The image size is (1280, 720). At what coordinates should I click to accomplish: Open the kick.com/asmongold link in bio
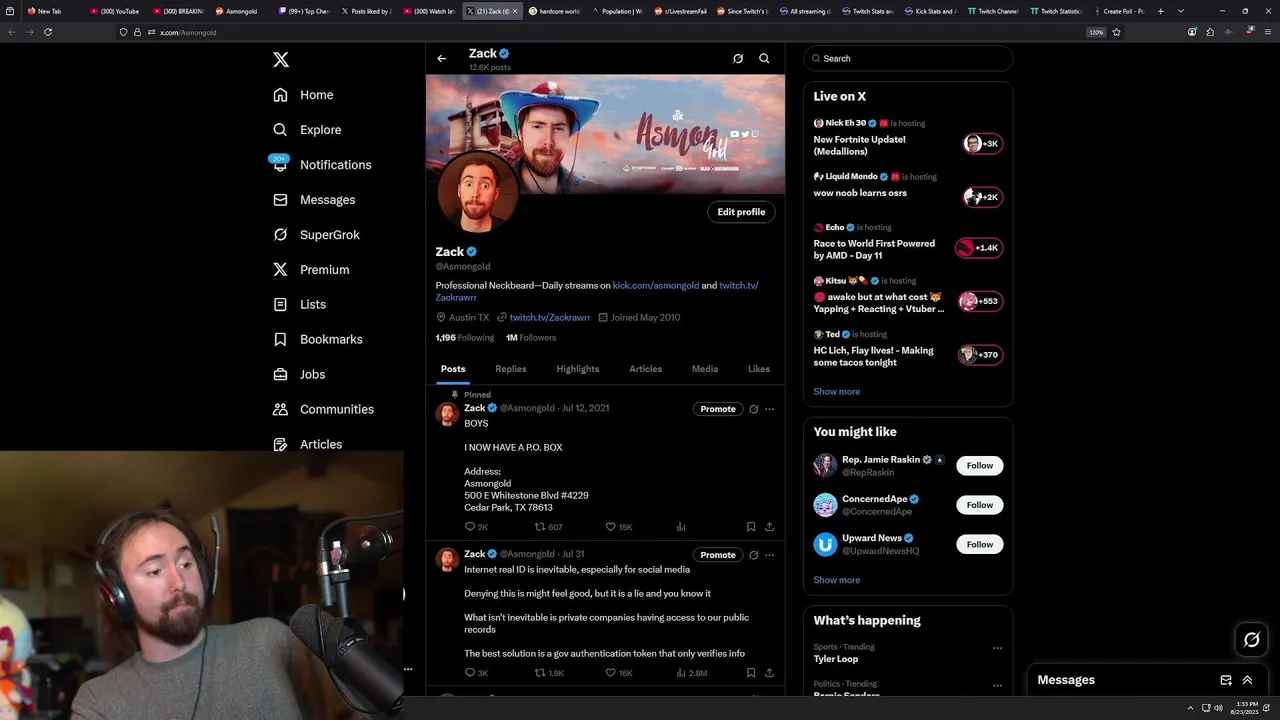point(656,285)
